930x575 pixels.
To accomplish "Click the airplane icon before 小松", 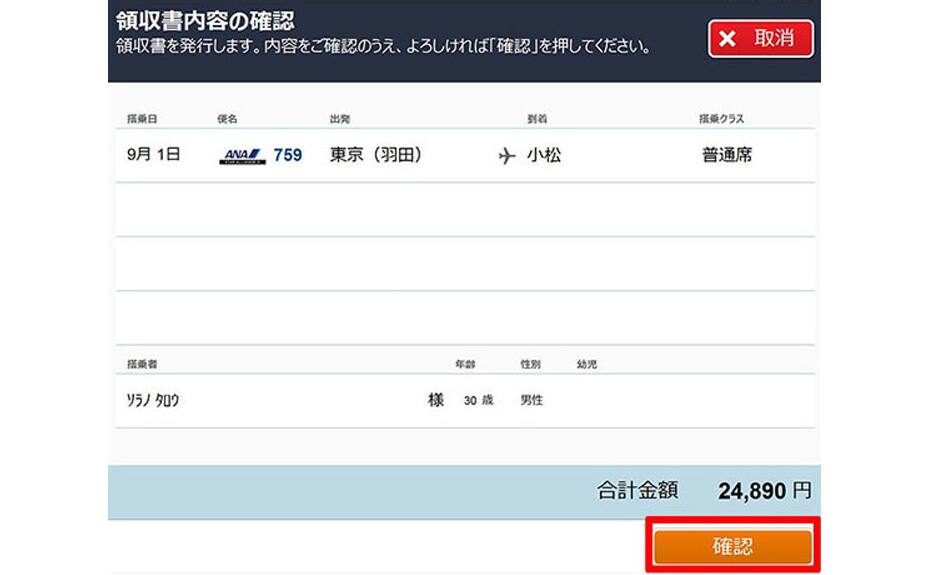I will click(x=507, y=156).
